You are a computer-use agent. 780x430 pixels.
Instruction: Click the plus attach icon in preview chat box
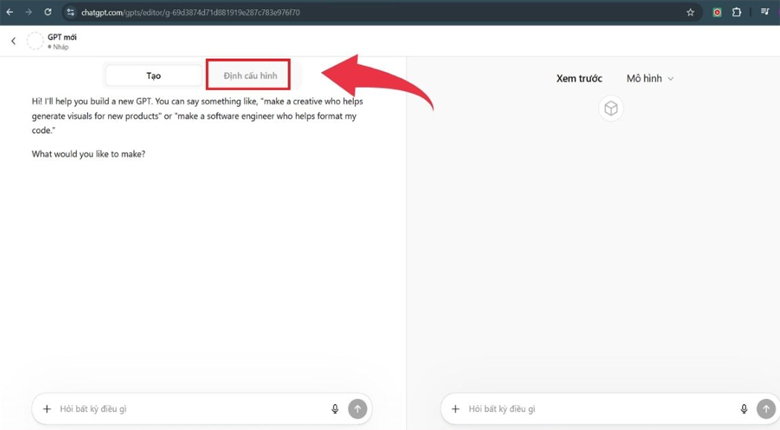[455, 409]
